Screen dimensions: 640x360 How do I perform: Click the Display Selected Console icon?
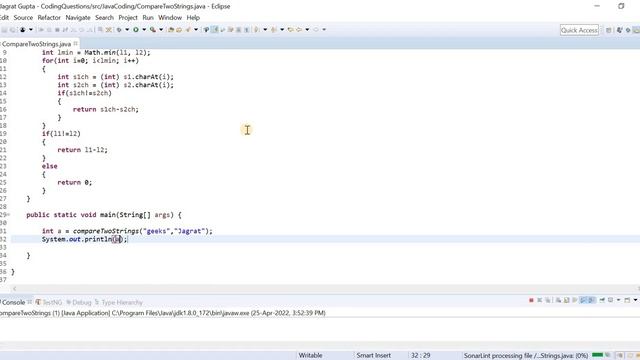pyautogui.click(x=611, y=300)
